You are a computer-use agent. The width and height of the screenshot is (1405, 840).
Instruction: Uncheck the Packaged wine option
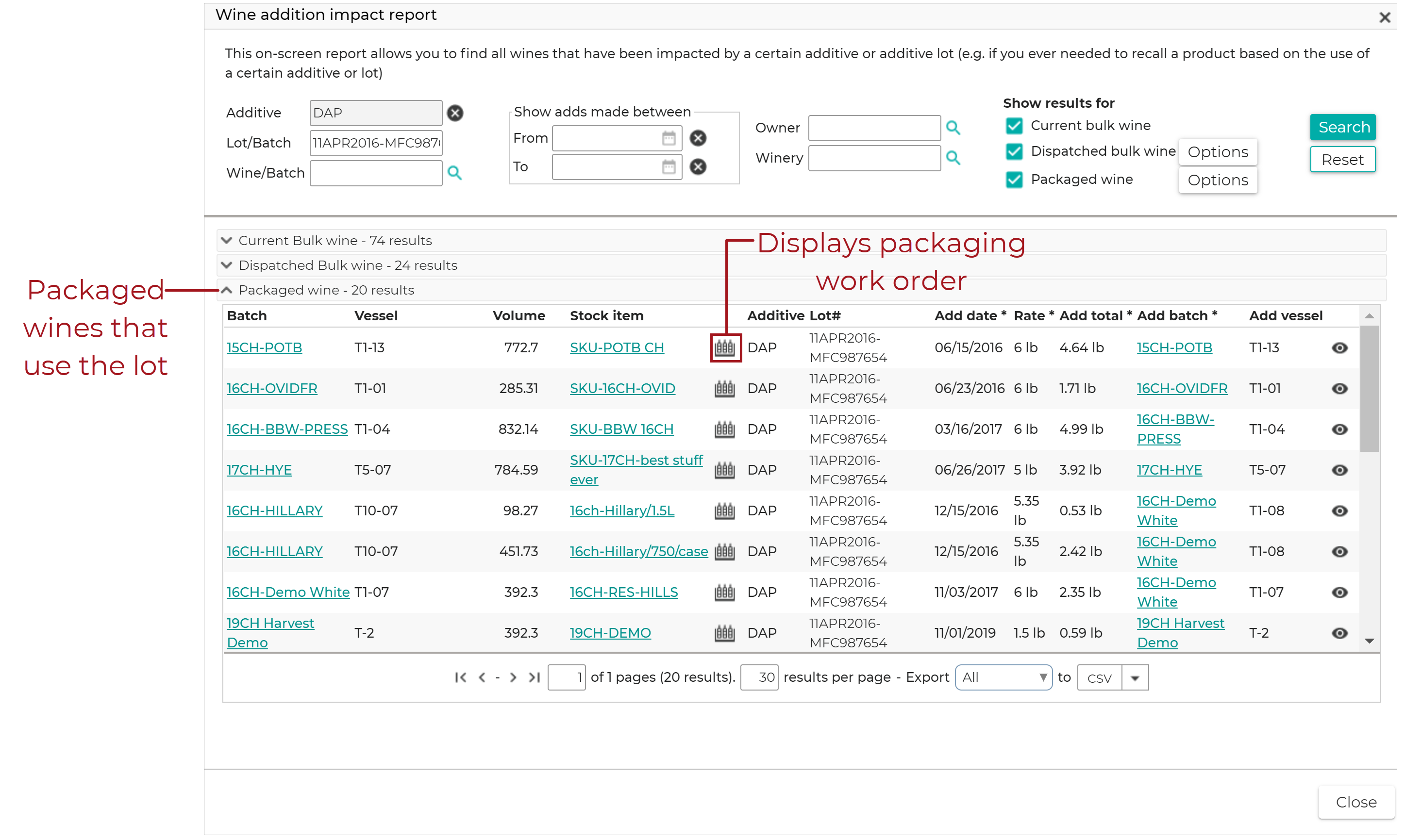click(x=1014, y=180)
